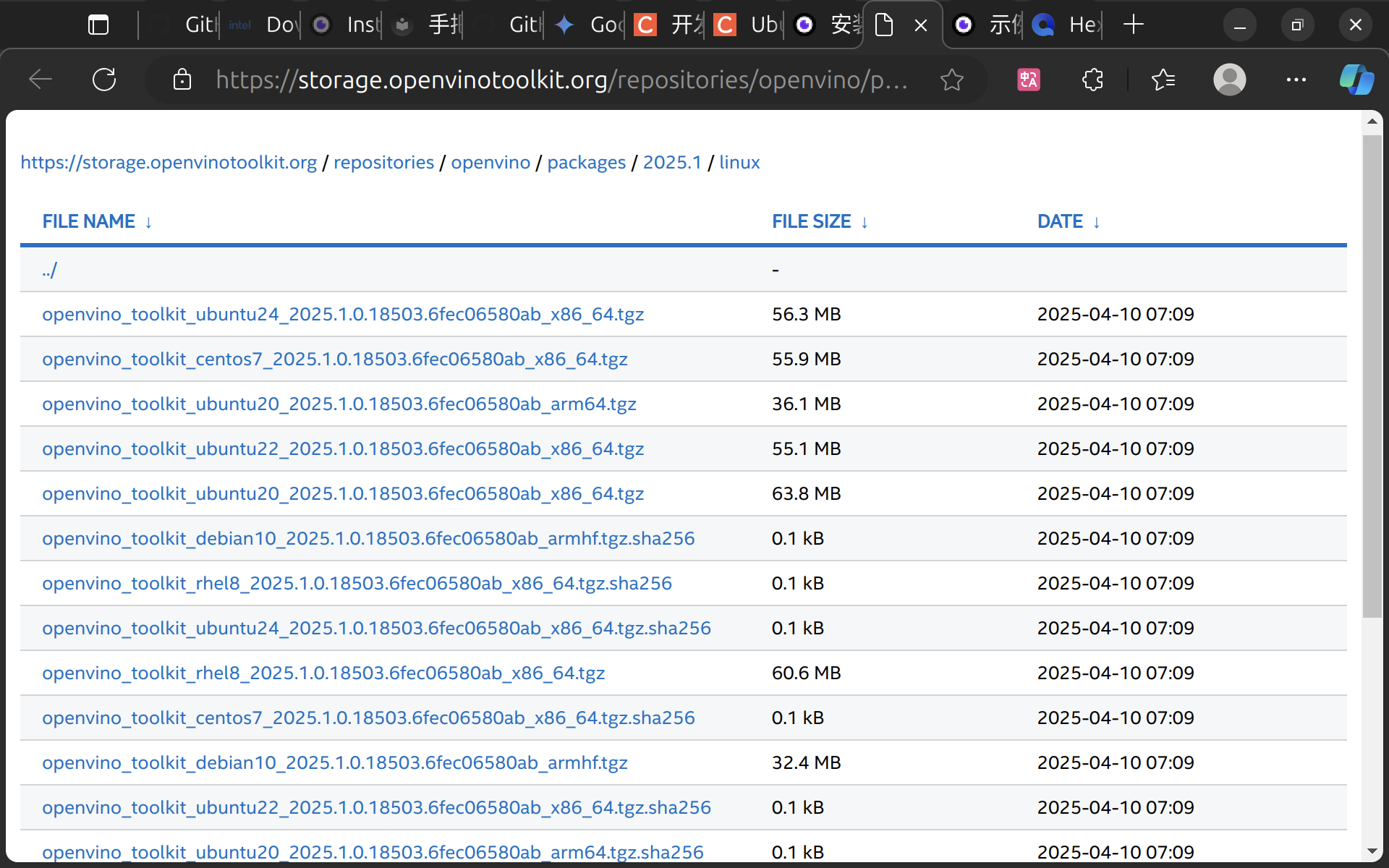The width and height of the screenshot is (1389, 868).
Task: Open the tab actions menu icon
Action: 98,25
